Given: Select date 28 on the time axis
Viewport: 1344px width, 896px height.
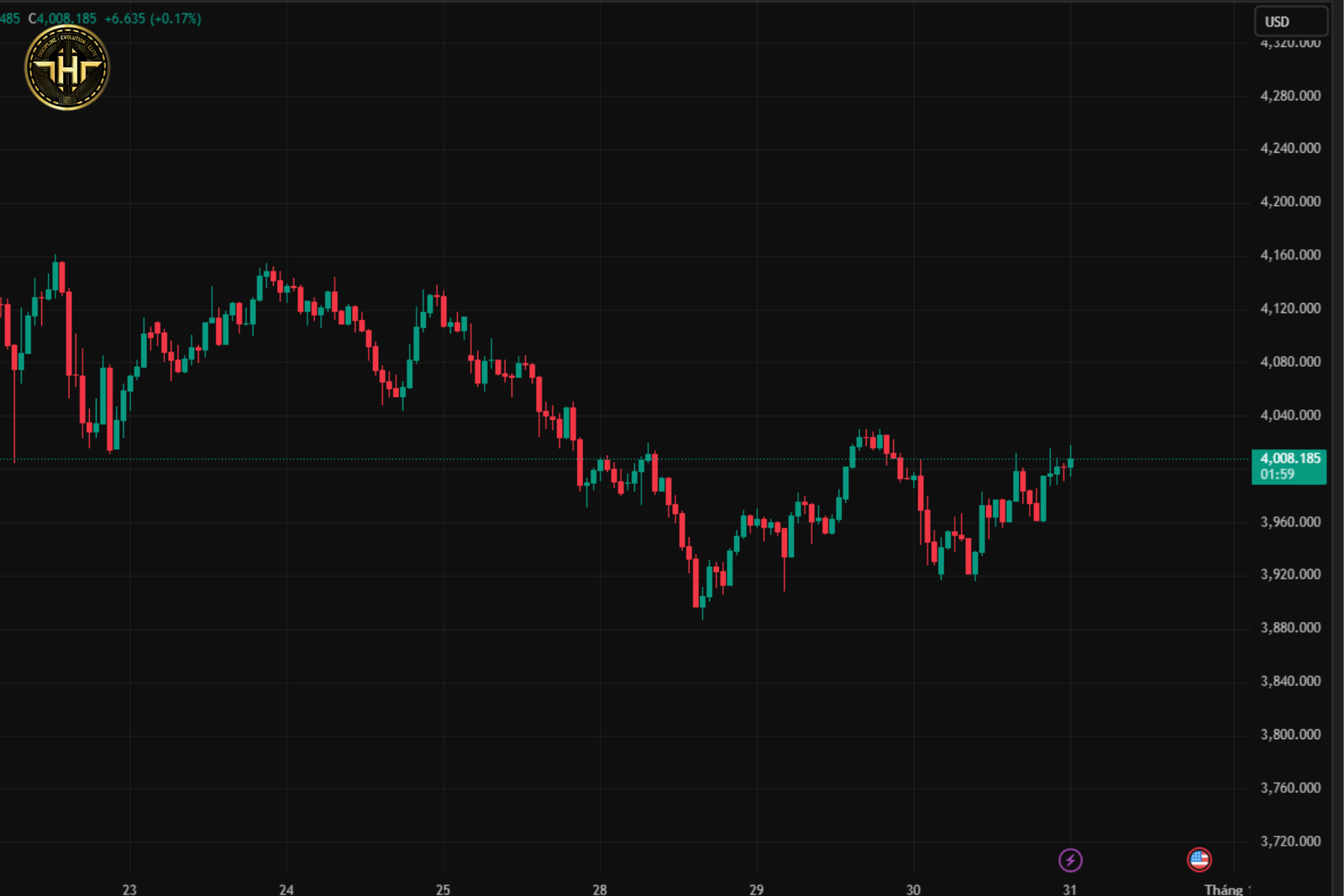Looking at the screenshot, I should click(600, 888).
